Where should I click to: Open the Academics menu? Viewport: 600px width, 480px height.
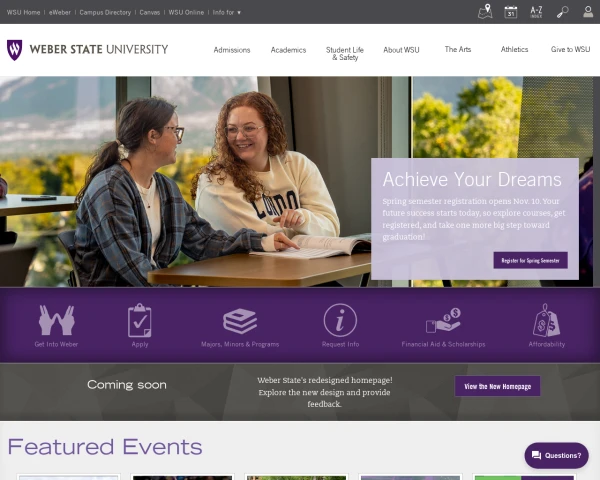coord(289,50)
